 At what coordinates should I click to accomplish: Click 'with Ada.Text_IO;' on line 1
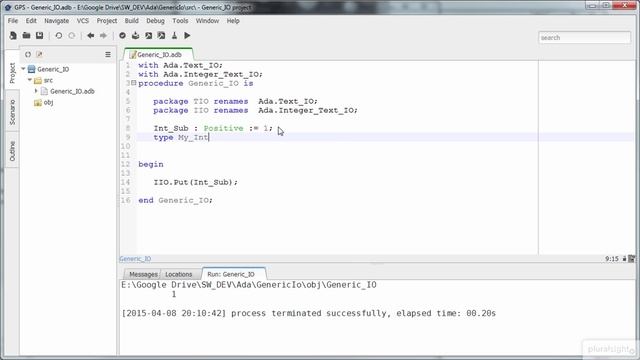click(180, 65)
